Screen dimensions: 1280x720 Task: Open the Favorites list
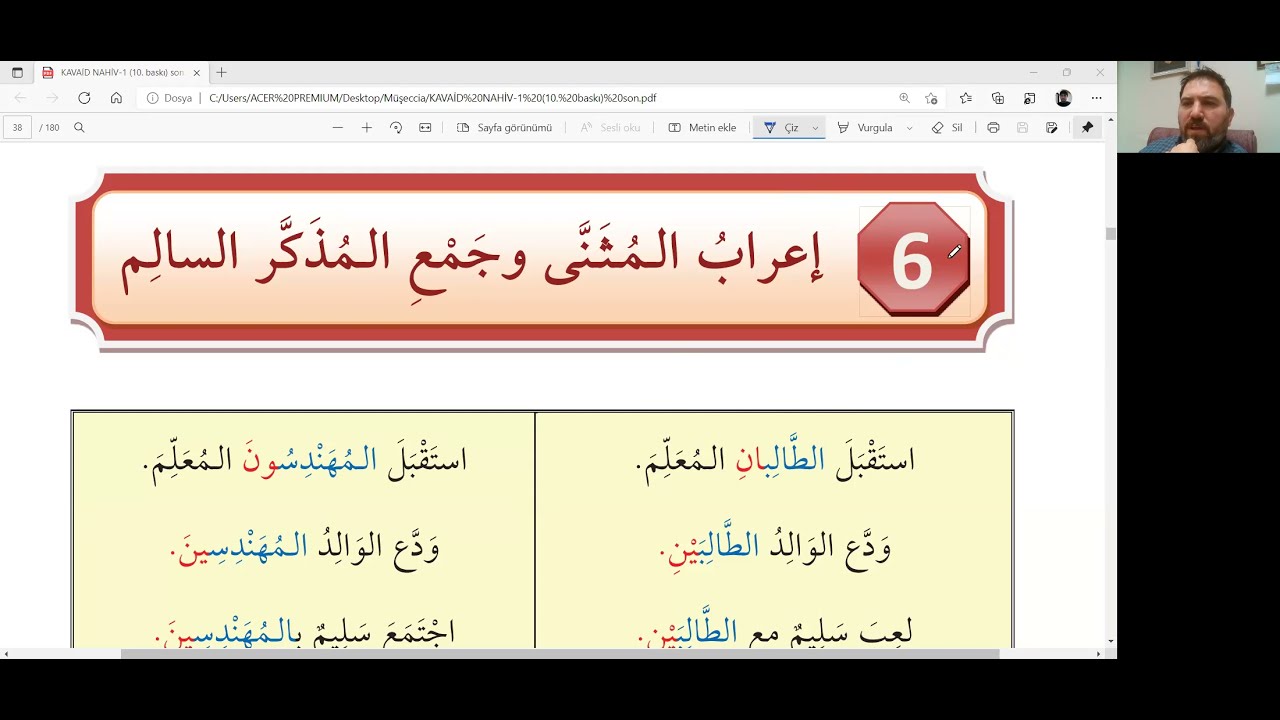965,98
